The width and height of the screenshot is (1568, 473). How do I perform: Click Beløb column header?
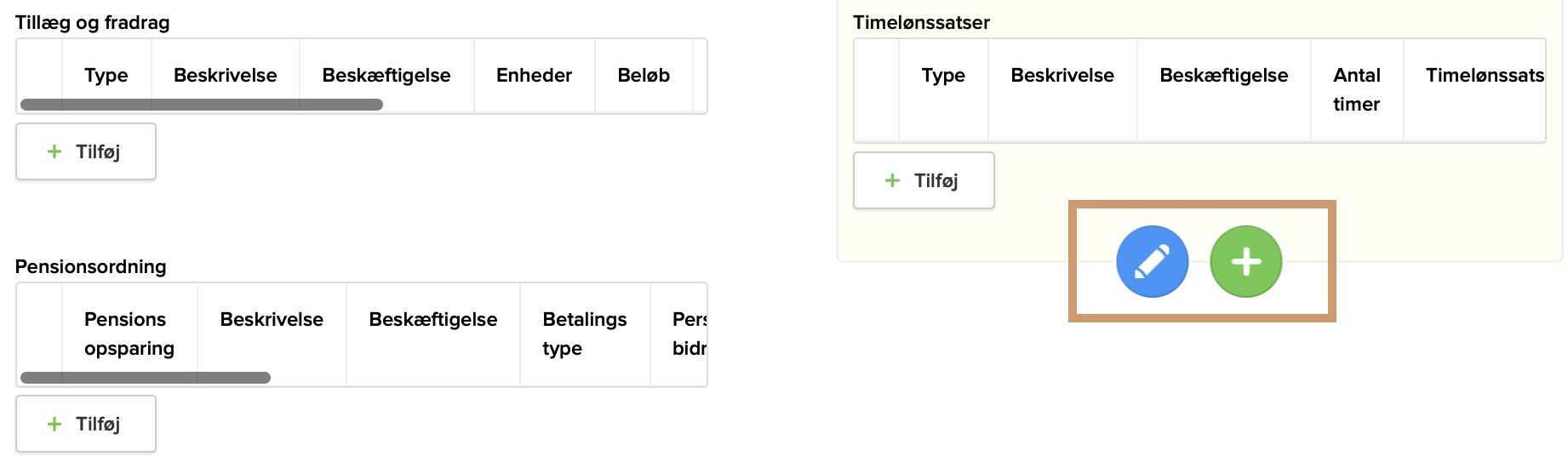point(644,75)
